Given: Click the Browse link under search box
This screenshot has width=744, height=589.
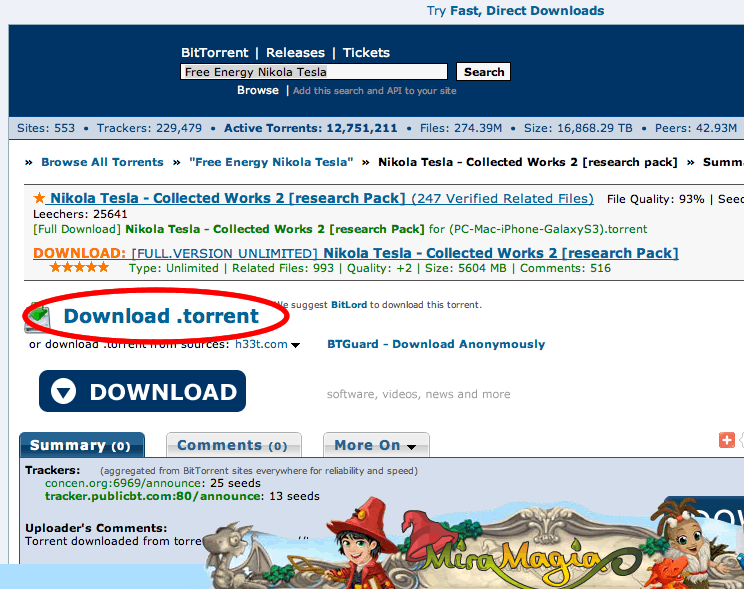Looking at the screenshot, I should pyautogui.click(x=258, y=90).
